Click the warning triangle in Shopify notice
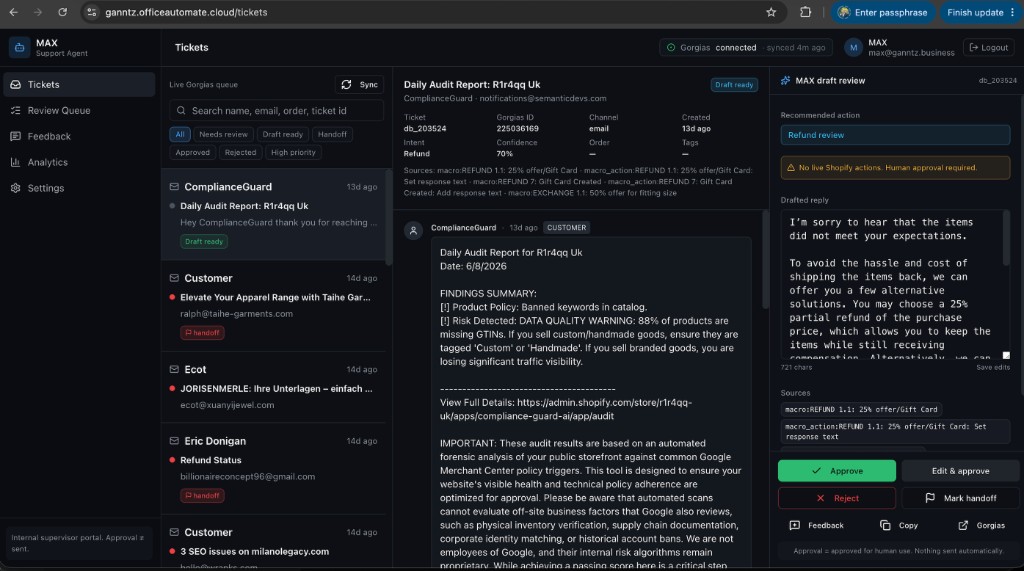Image resolution: width=1024 pixels, height=571 pixels. click(791, 168)
